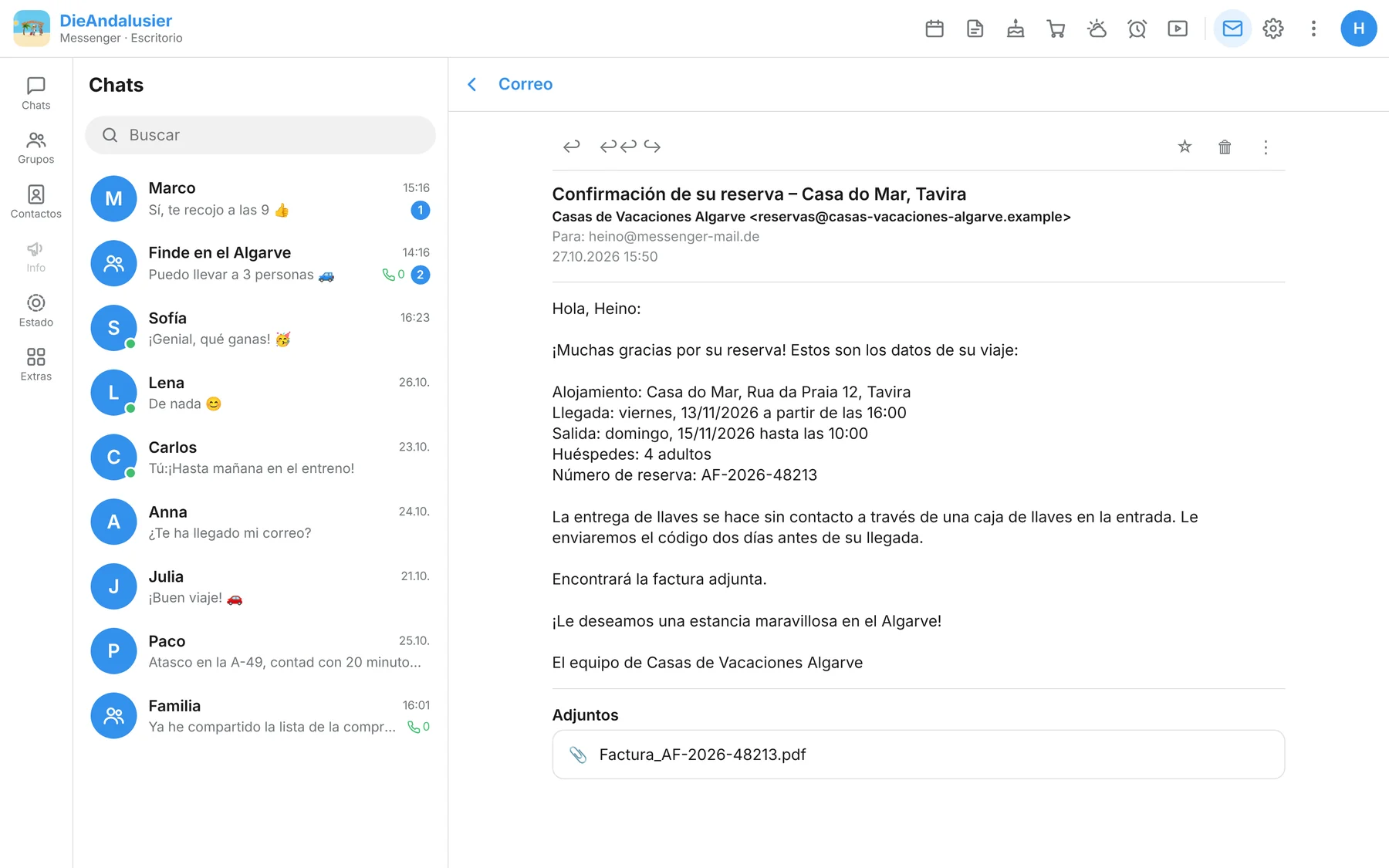The image size is (1389, 868).
Task: Open the Estado sidebar section
Action: point(36,310)
